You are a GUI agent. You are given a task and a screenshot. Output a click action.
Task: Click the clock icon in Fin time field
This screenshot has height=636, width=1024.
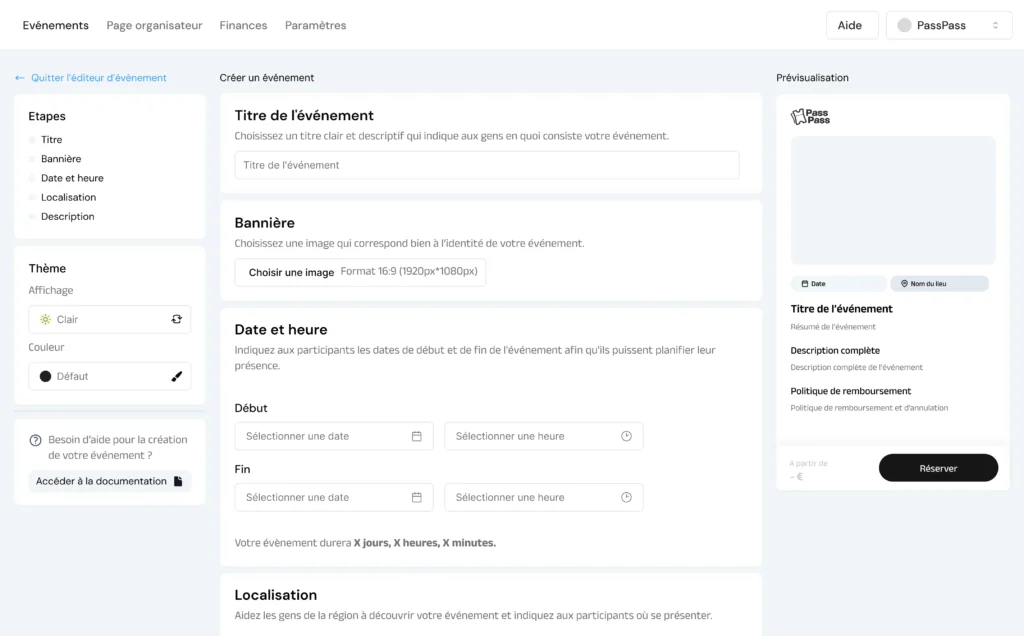pos(627,497)
